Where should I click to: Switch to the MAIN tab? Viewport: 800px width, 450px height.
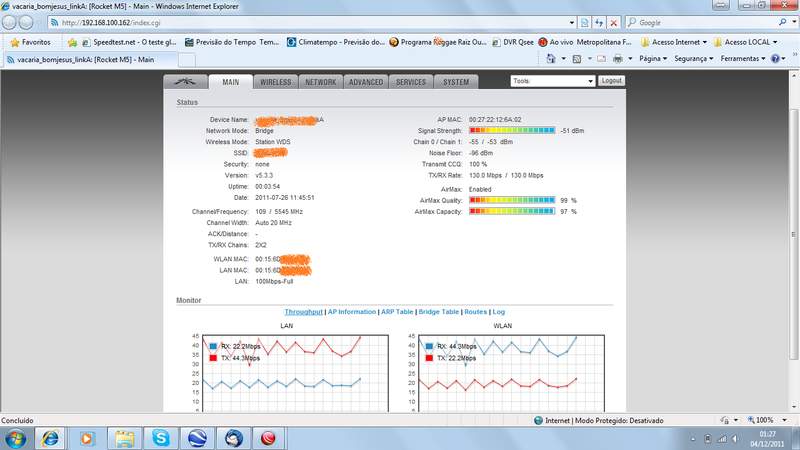coord(231,82)
